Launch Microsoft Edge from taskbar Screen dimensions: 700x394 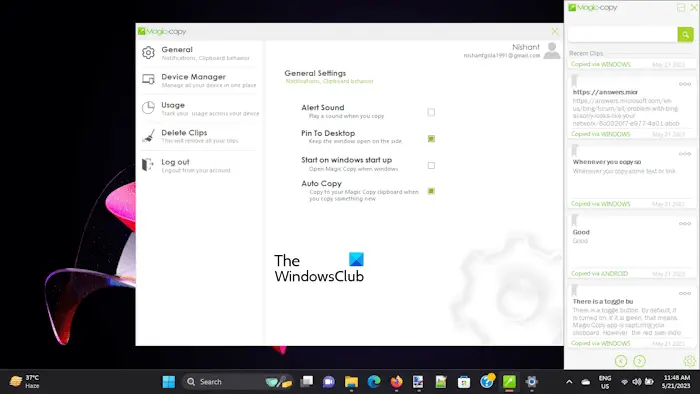click(x=374, y=382)
